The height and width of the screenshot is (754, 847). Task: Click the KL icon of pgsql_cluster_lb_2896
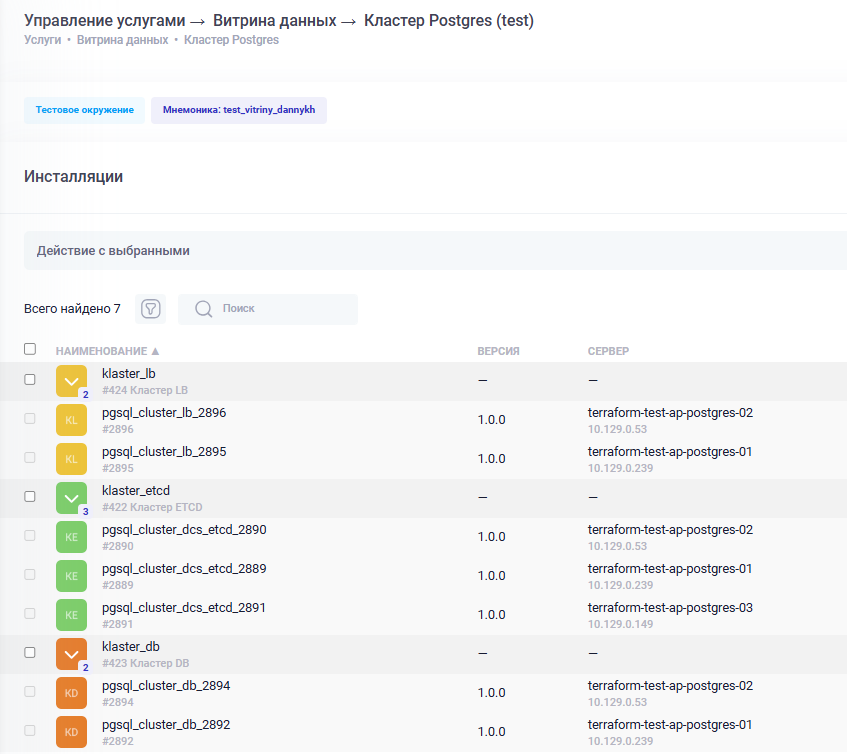tap(71, 420)
